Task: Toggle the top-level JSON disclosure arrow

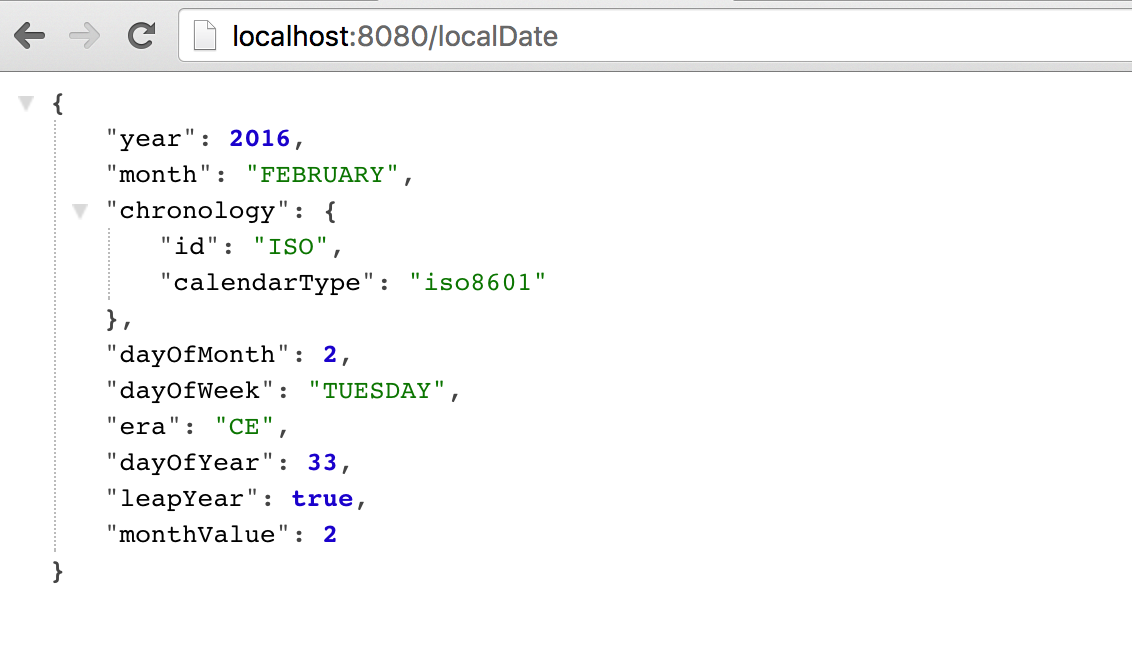Action: (26, 102)
